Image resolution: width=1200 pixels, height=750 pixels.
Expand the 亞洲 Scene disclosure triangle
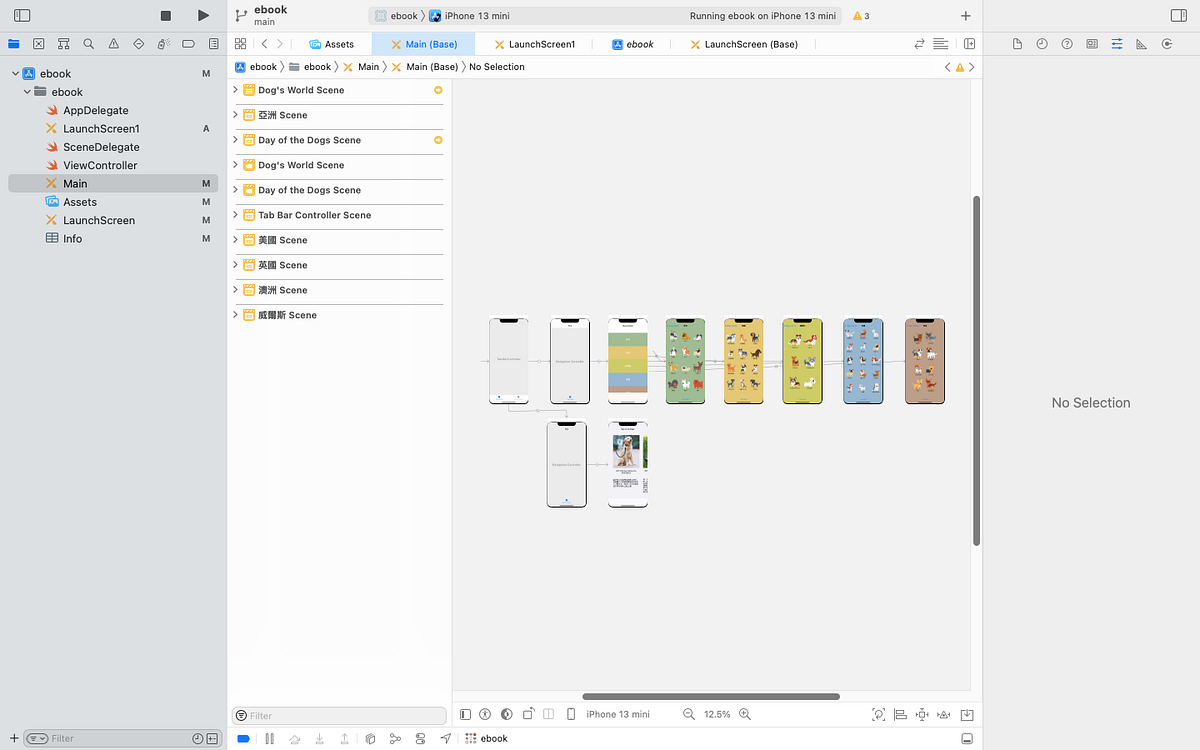pyautogui.click(x=235, y=115)
